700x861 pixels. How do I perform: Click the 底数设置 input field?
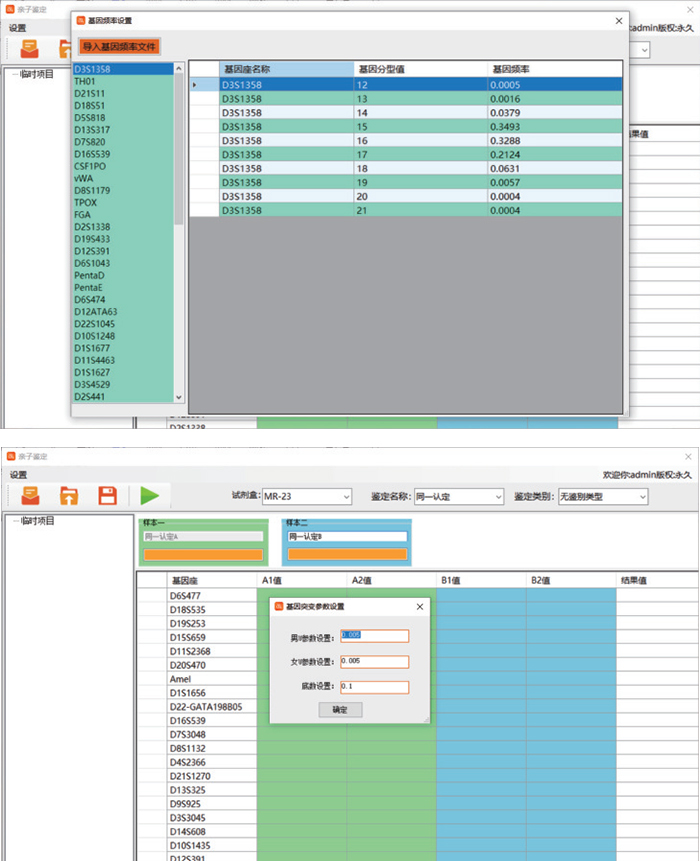(x=374, y=687)
